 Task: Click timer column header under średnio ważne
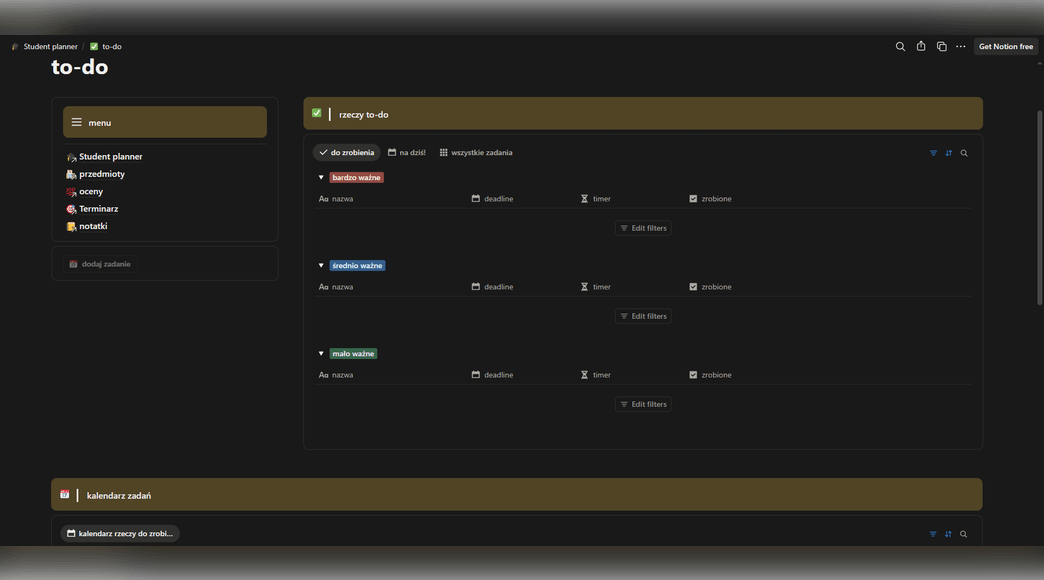(595, 286)
